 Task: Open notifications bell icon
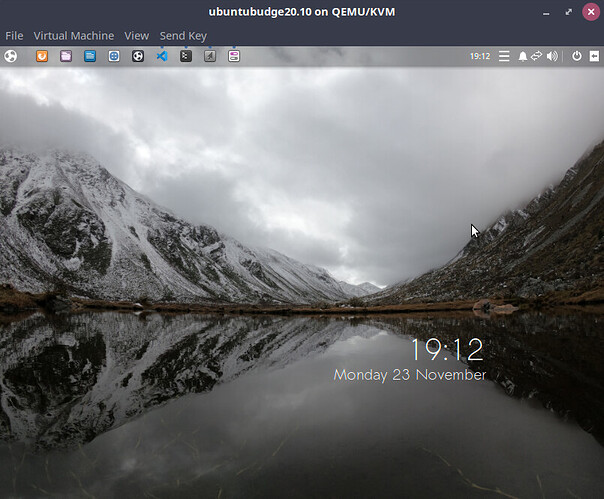tap(523, 57)
